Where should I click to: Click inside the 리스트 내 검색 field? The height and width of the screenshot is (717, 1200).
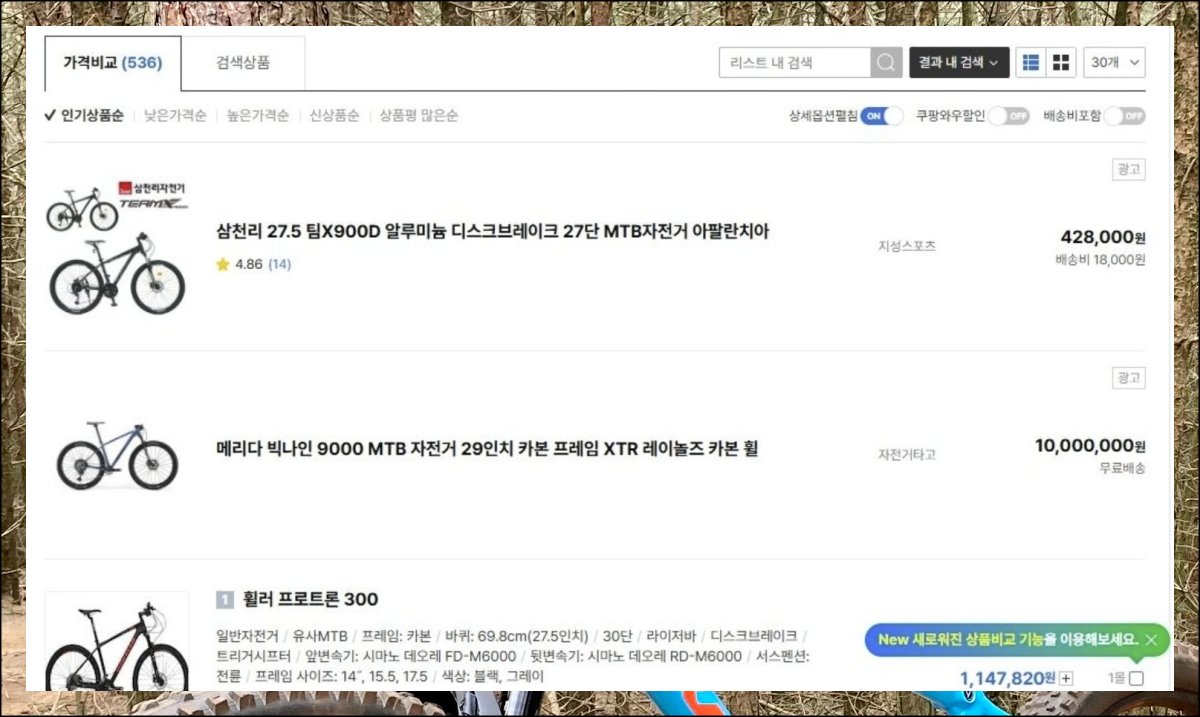click(x=795, y=62)
